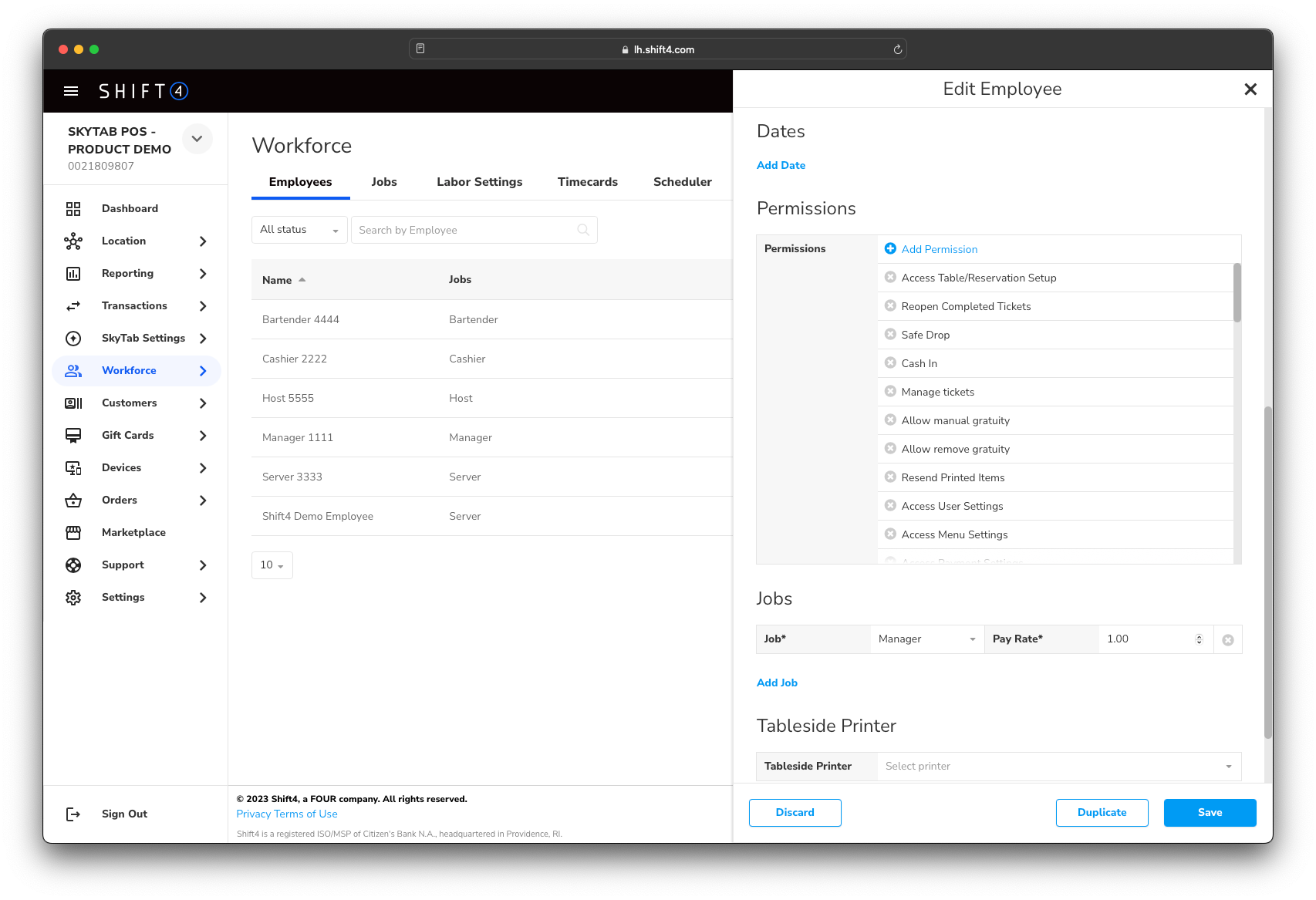
Task: Click the permissions list scrollbar
Action: (x=1237, y=293)
